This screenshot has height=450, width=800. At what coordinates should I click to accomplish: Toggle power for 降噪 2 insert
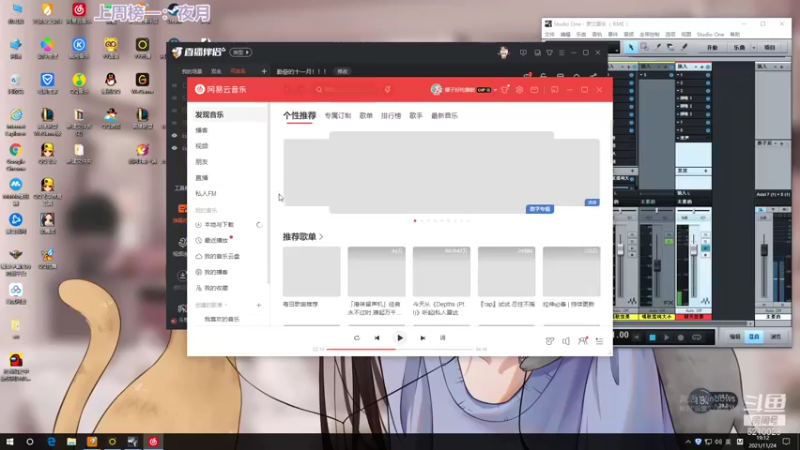pyautogui.click(x=708, y=106)
